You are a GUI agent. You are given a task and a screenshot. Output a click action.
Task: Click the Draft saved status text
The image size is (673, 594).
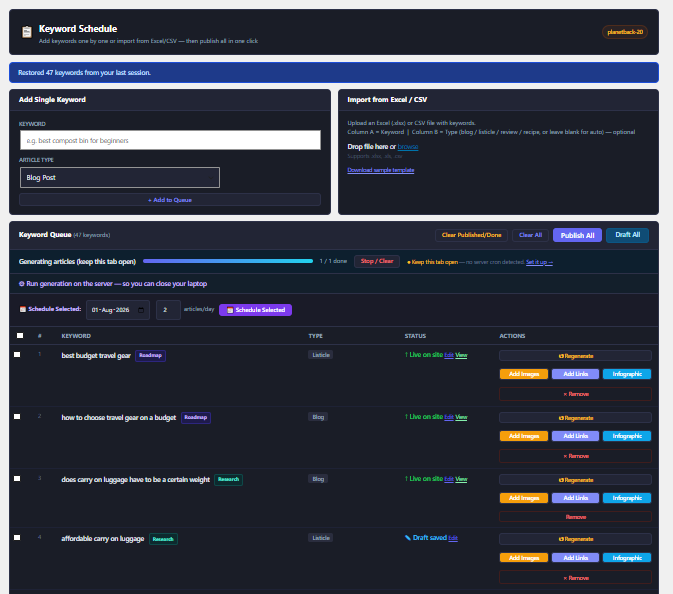(x=430, y=538)
